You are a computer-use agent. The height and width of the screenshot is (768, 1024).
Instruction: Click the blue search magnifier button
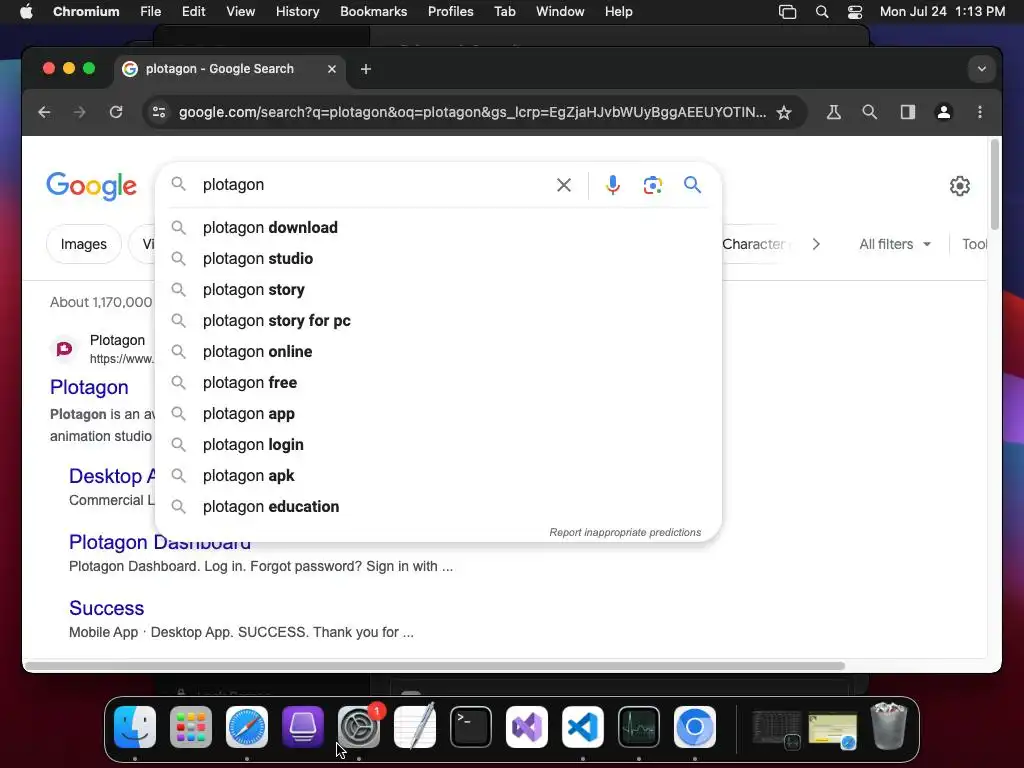692,185
